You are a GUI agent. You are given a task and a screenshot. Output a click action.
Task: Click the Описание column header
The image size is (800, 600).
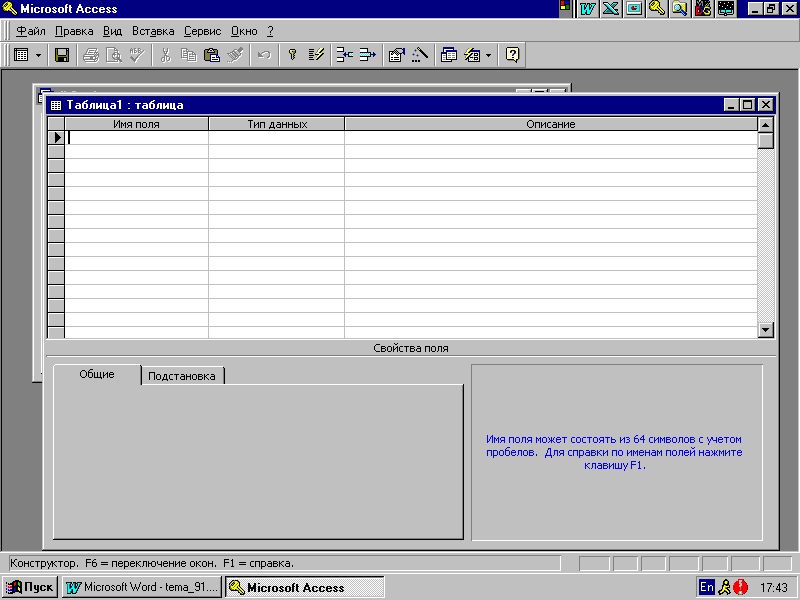pos(551,124)
